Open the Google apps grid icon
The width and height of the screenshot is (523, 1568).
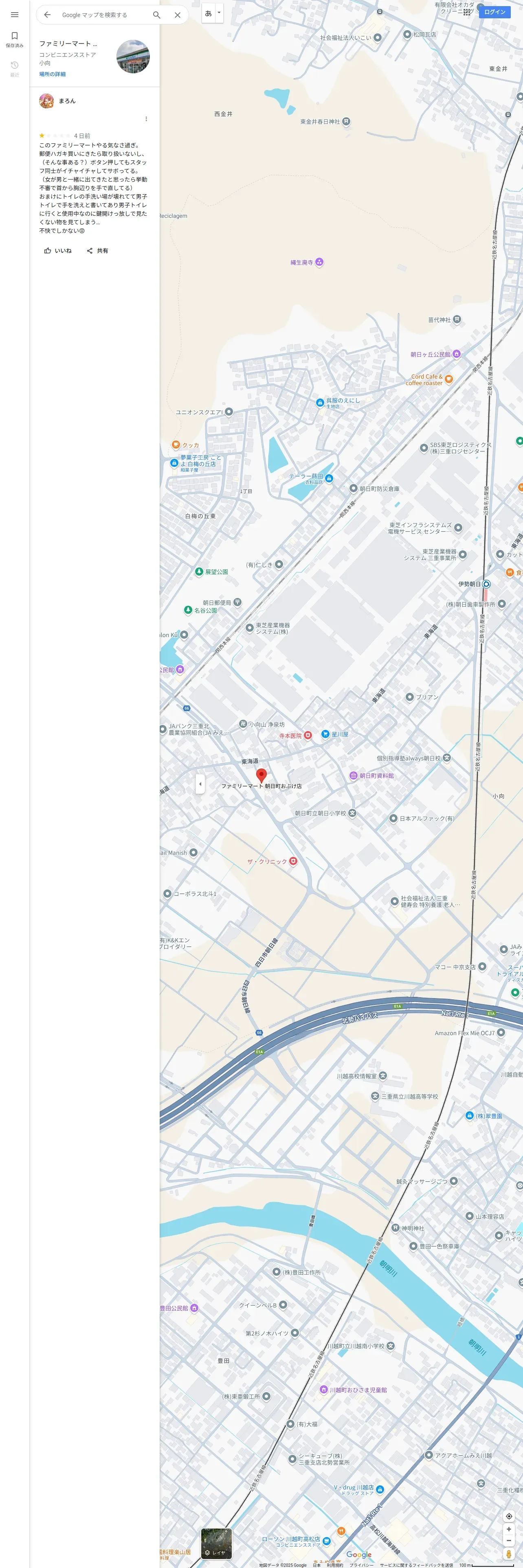point(467,11)
